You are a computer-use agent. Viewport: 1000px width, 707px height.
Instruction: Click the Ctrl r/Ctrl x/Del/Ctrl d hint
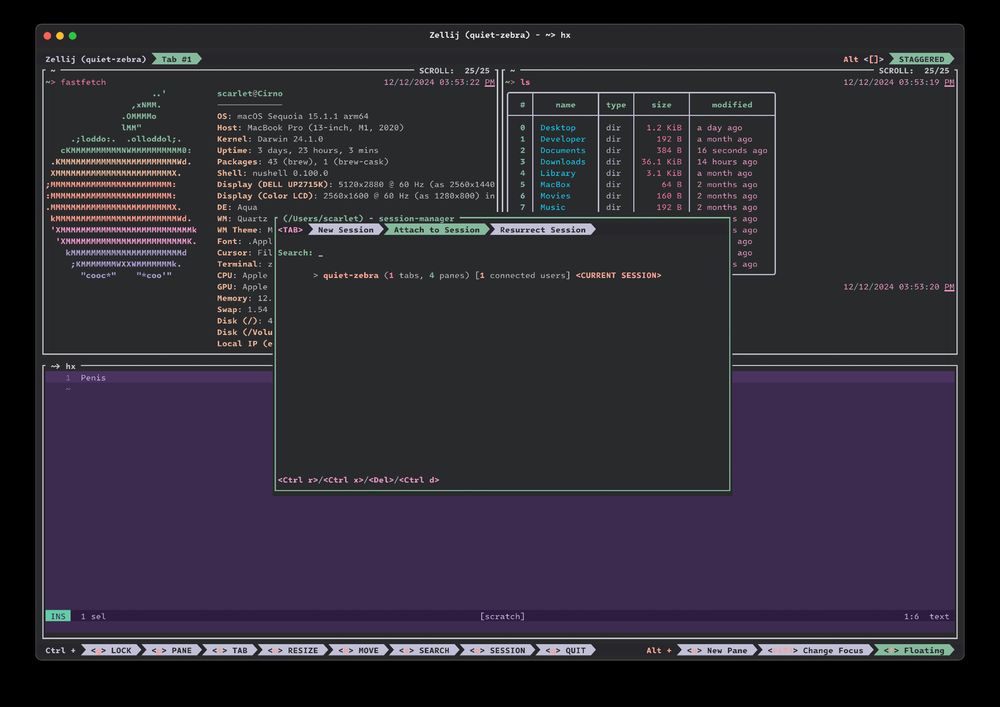[358, 480]
